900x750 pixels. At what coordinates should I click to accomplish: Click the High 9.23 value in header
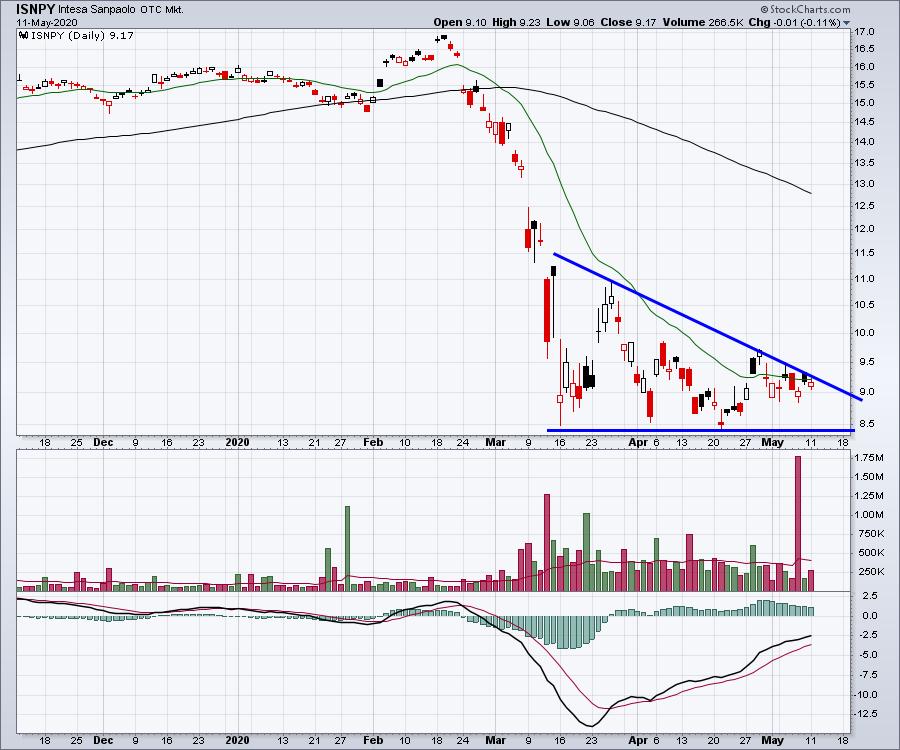[516, 22]
